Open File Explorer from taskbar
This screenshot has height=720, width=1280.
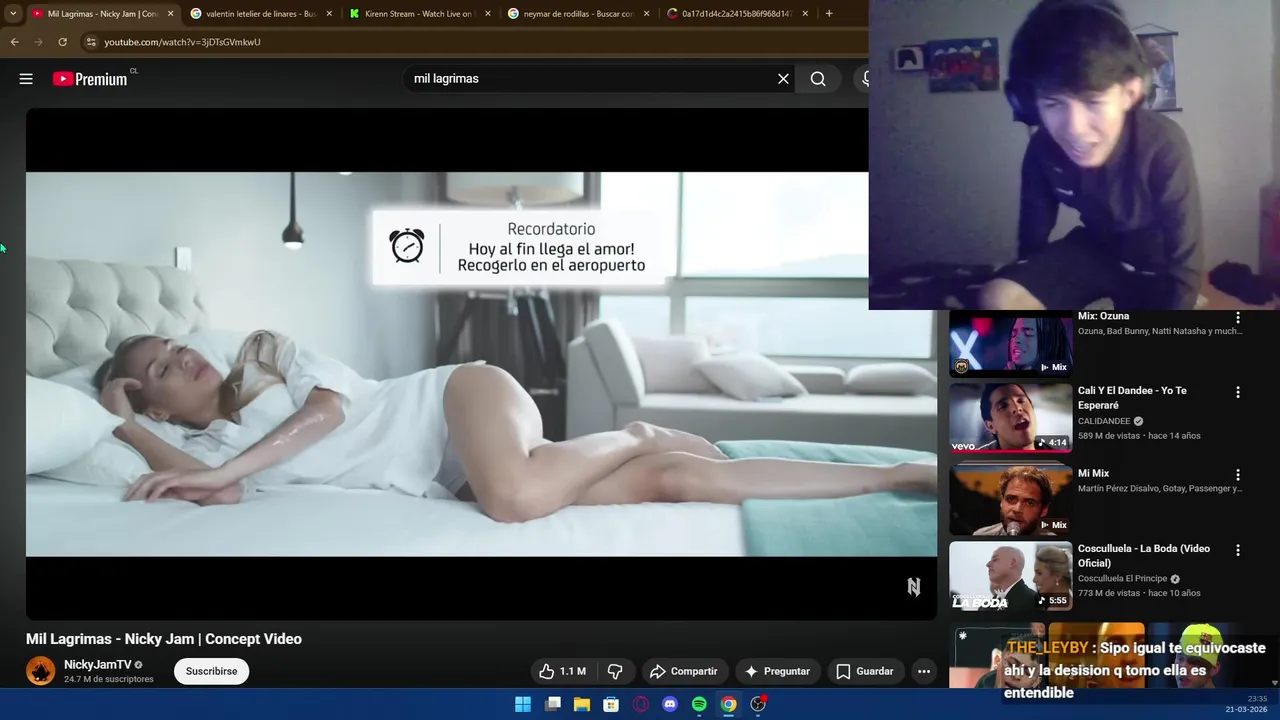click(582, 704)
